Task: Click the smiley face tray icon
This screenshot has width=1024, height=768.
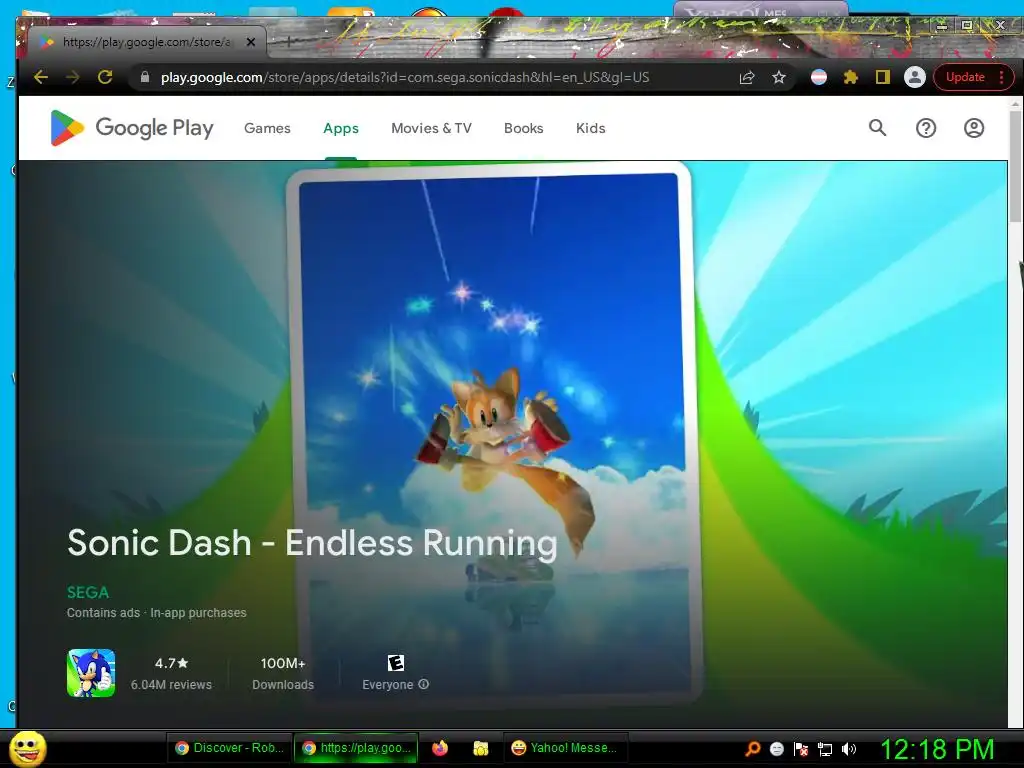Action: 777,748
